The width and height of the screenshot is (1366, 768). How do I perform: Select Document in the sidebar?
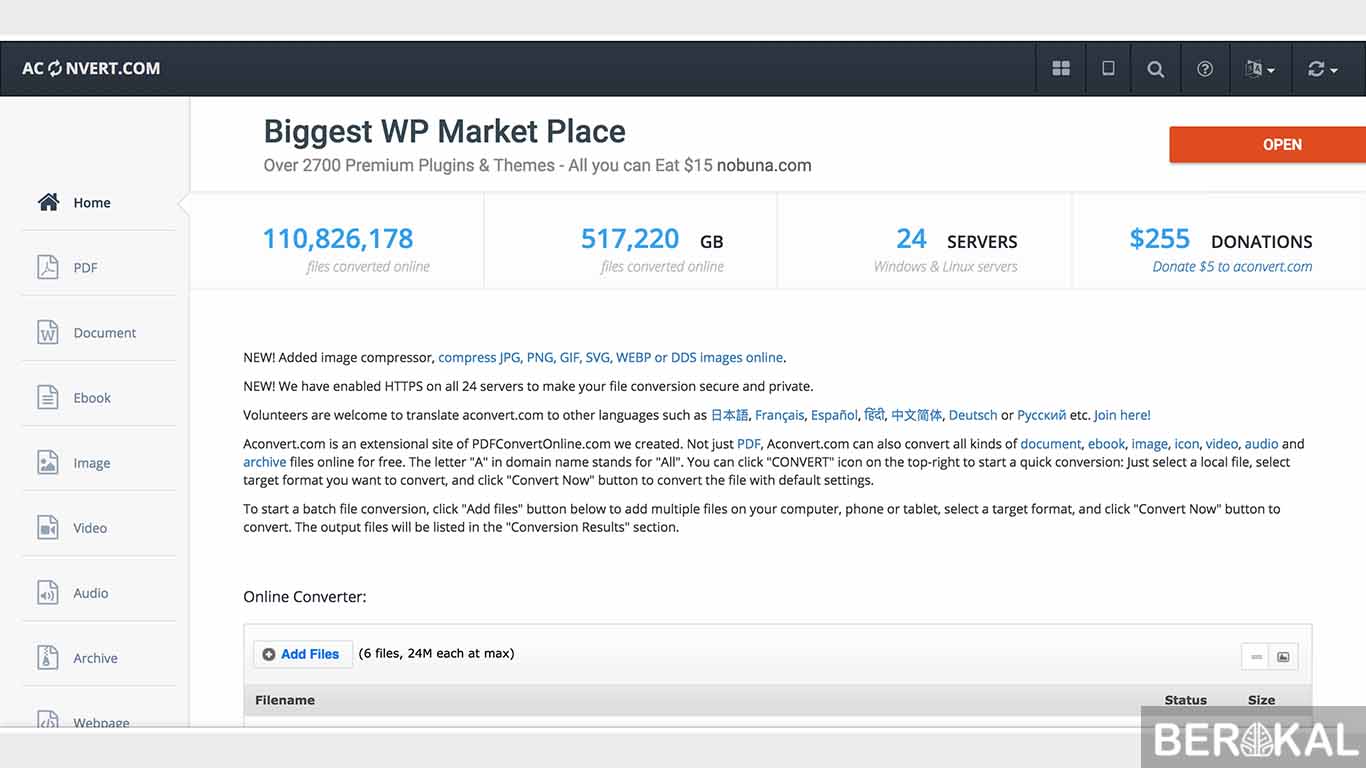coord(104,333)
